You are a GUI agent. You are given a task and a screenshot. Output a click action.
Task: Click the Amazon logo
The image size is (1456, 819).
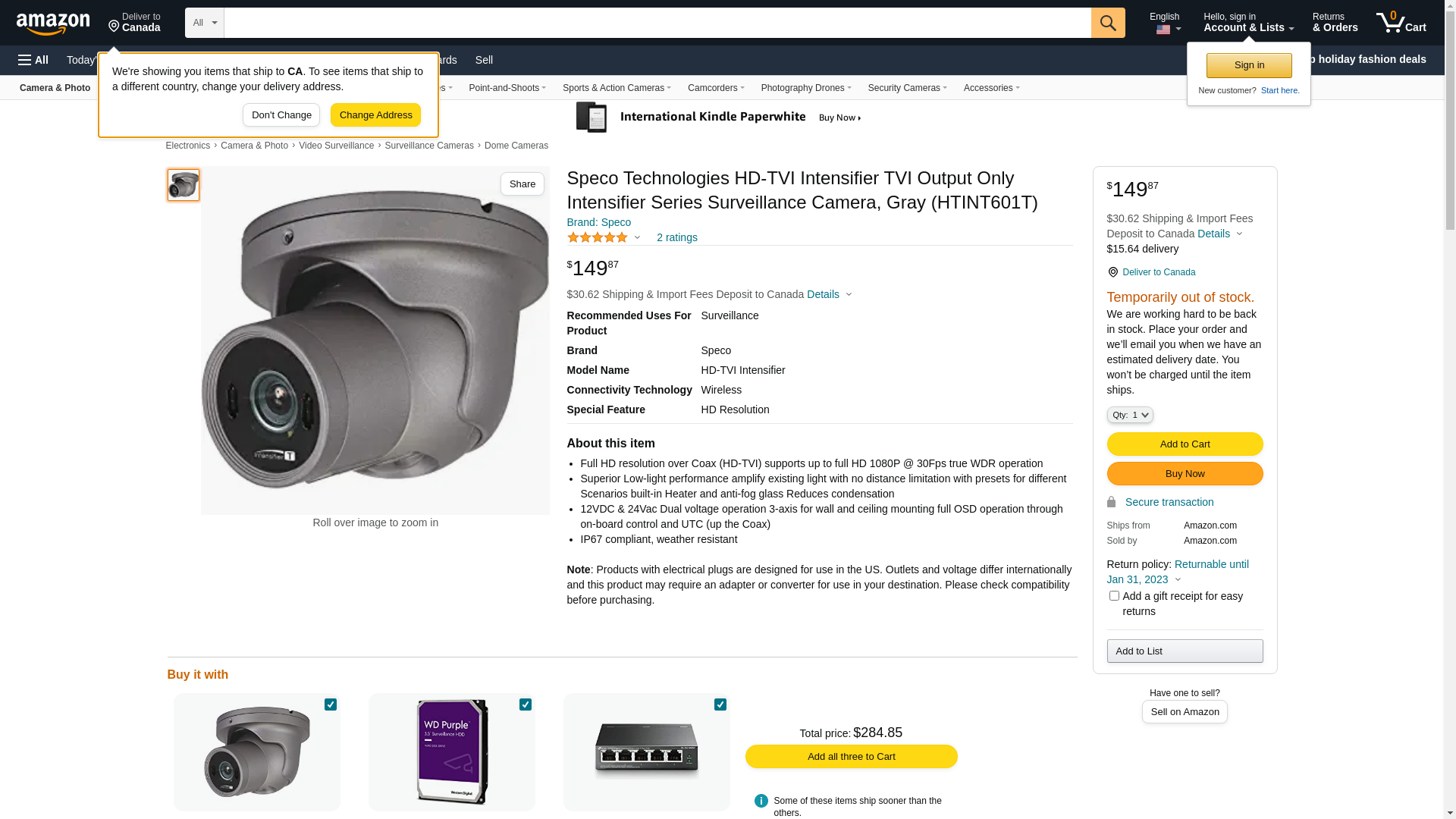pos(53,24)
